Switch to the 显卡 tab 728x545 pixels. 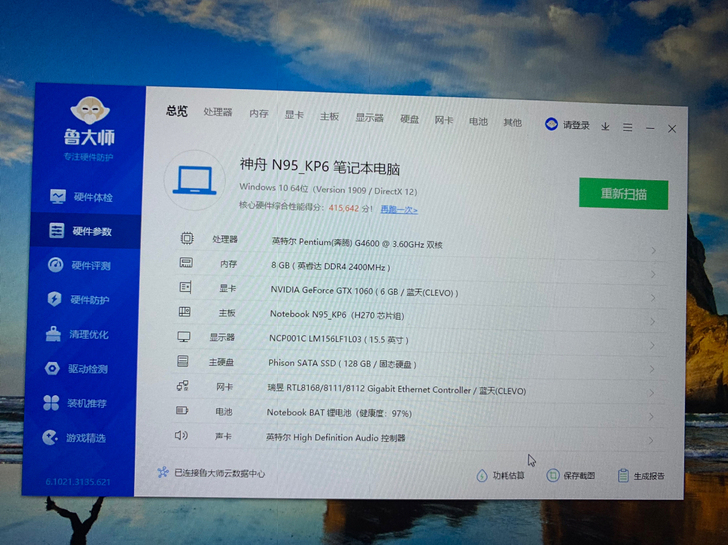pyautogui.click(x=294, y=115)
